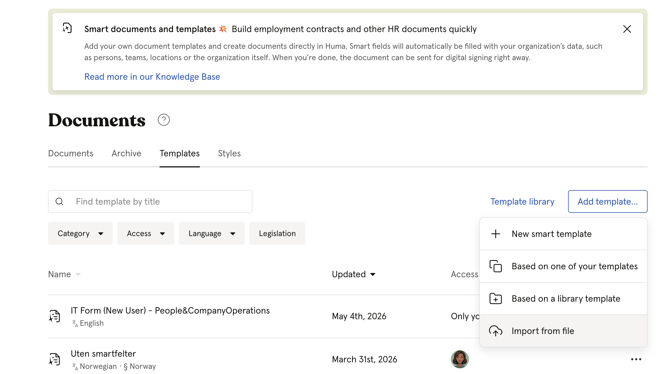This screenshot has height=374, width=670.
Task: Focus the Find template by title field
Action: [150, 201]
